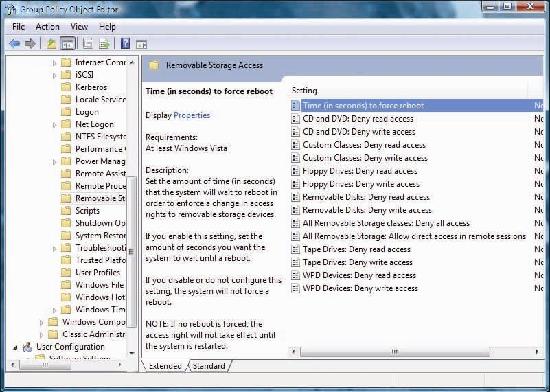Click the policy icon for CD and DVD: Deny read access
The image size is (550, 392).
[295, 119]
